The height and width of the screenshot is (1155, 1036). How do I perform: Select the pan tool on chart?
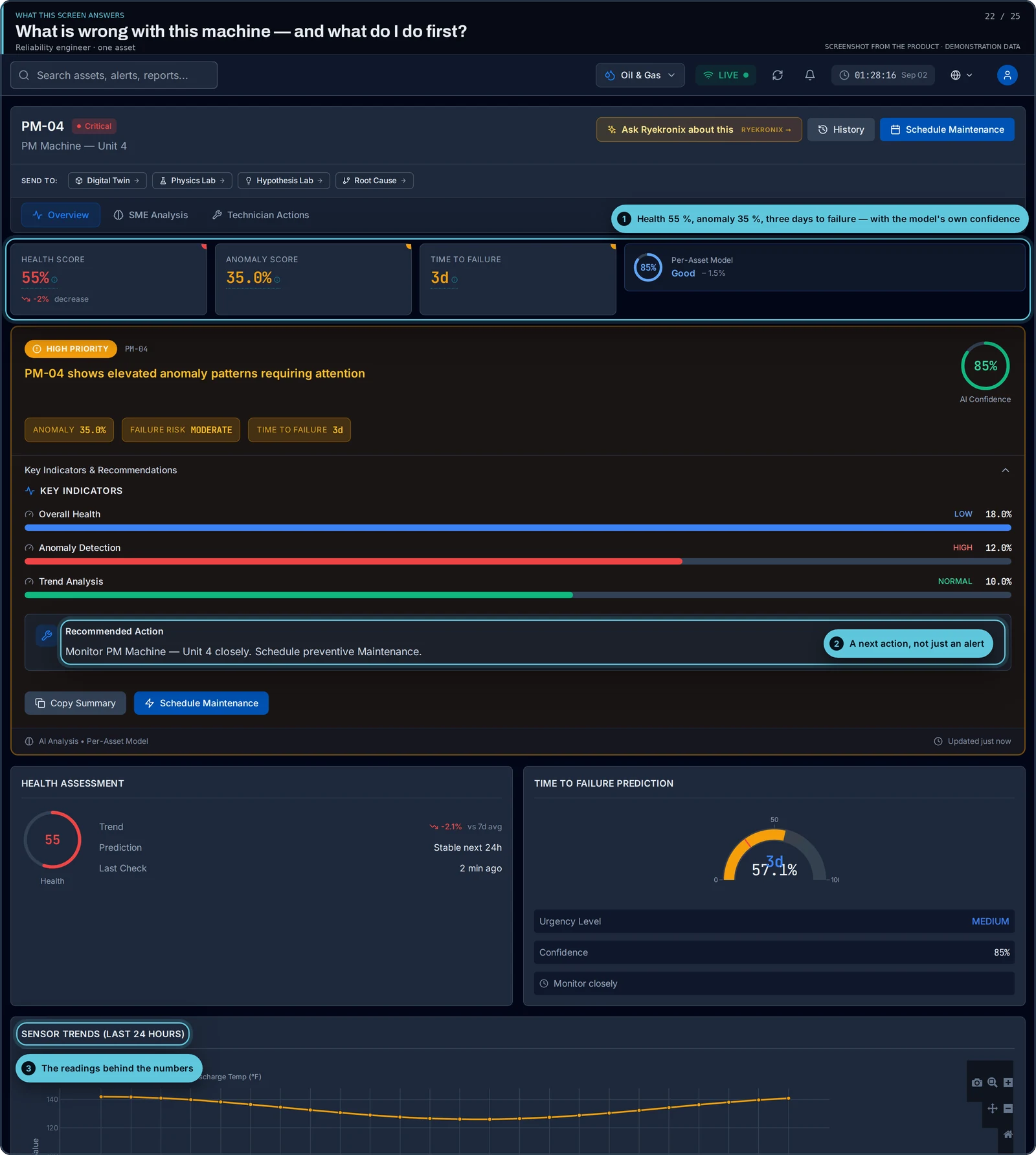992,1108
